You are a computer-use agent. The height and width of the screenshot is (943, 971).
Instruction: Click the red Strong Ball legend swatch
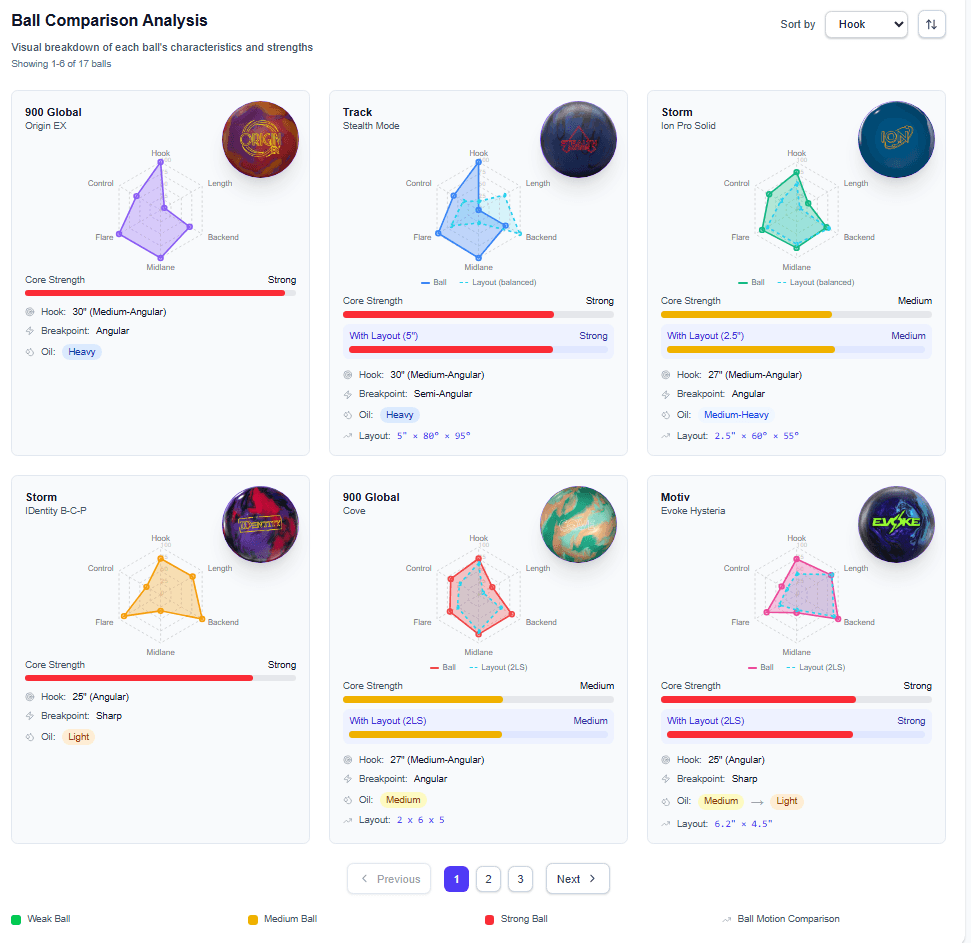coord(489,919)
